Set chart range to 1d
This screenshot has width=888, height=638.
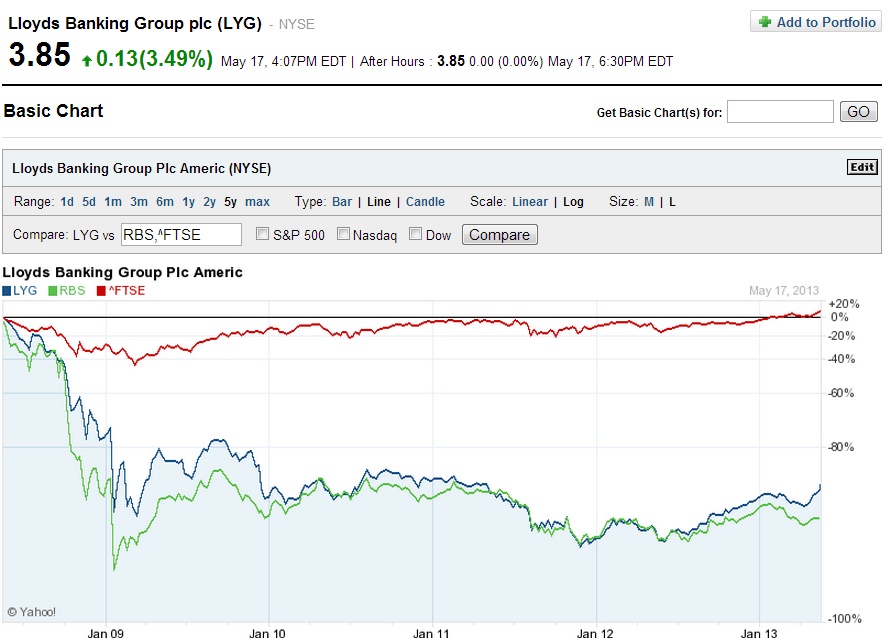[x=67, y=202]
